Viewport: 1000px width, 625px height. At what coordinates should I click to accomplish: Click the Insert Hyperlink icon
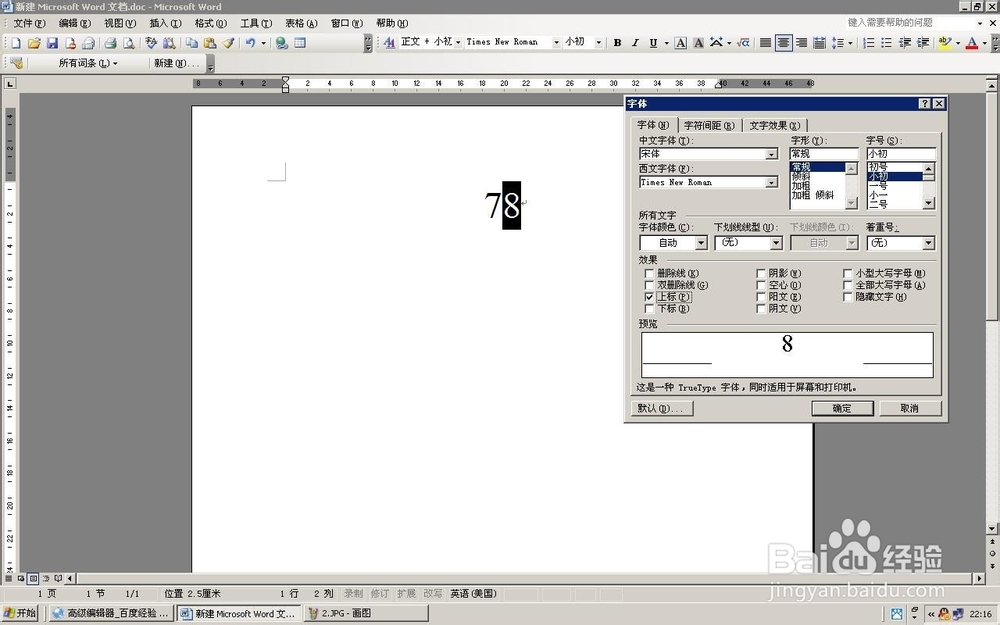[282, 42]
